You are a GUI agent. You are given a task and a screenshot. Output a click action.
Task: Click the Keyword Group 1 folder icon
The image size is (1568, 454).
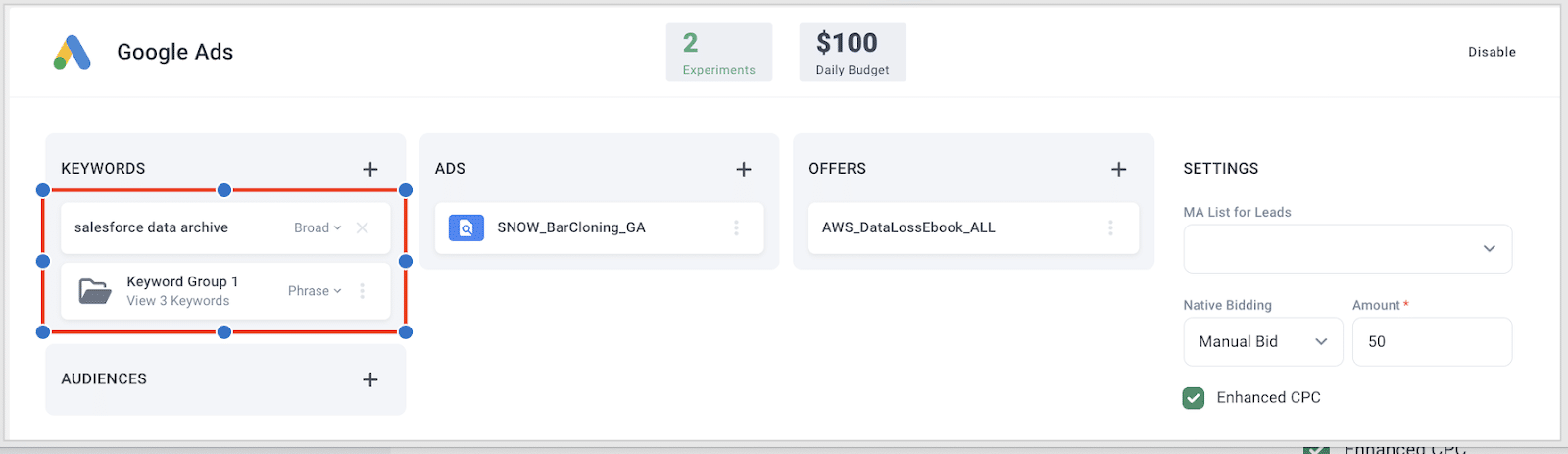95,291
